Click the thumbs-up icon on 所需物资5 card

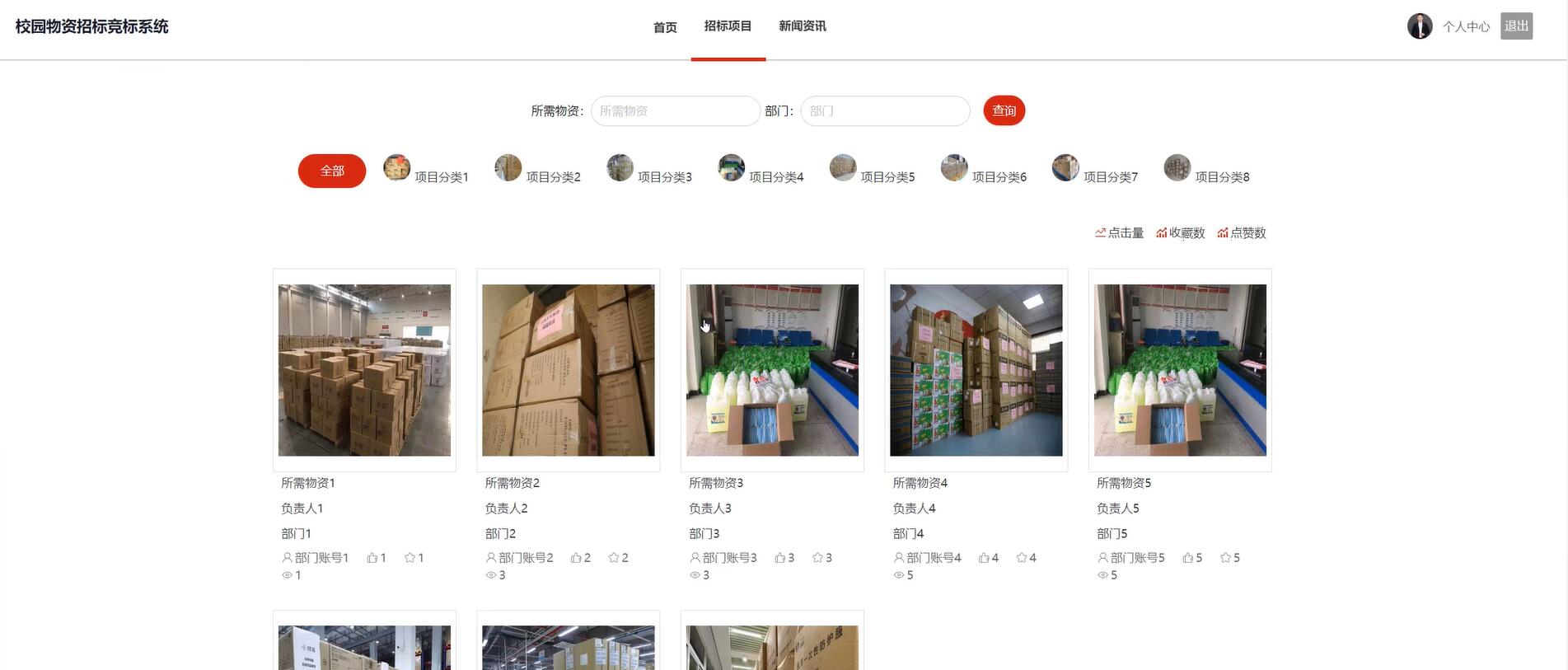coord(1187,558)
